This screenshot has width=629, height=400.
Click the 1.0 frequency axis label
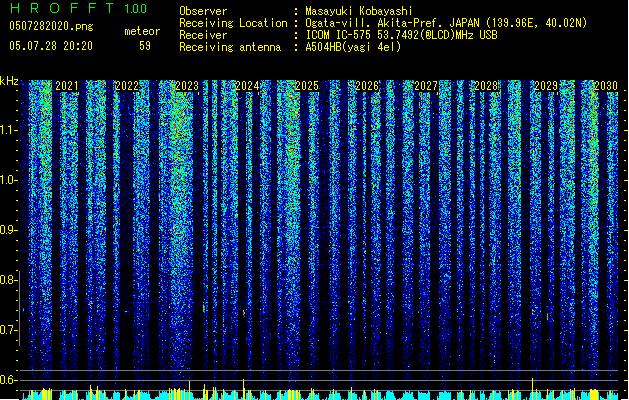coord(9,180)
